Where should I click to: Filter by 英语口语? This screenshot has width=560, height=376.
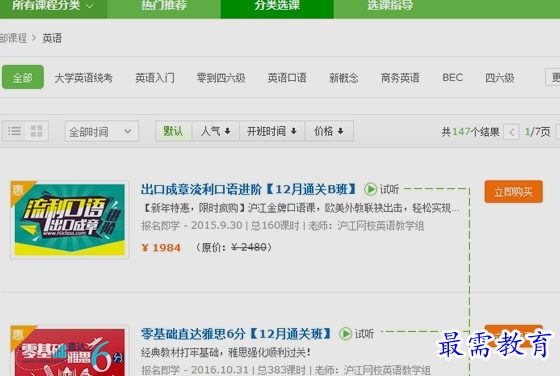pyautogui.click(x=287, y=78)
